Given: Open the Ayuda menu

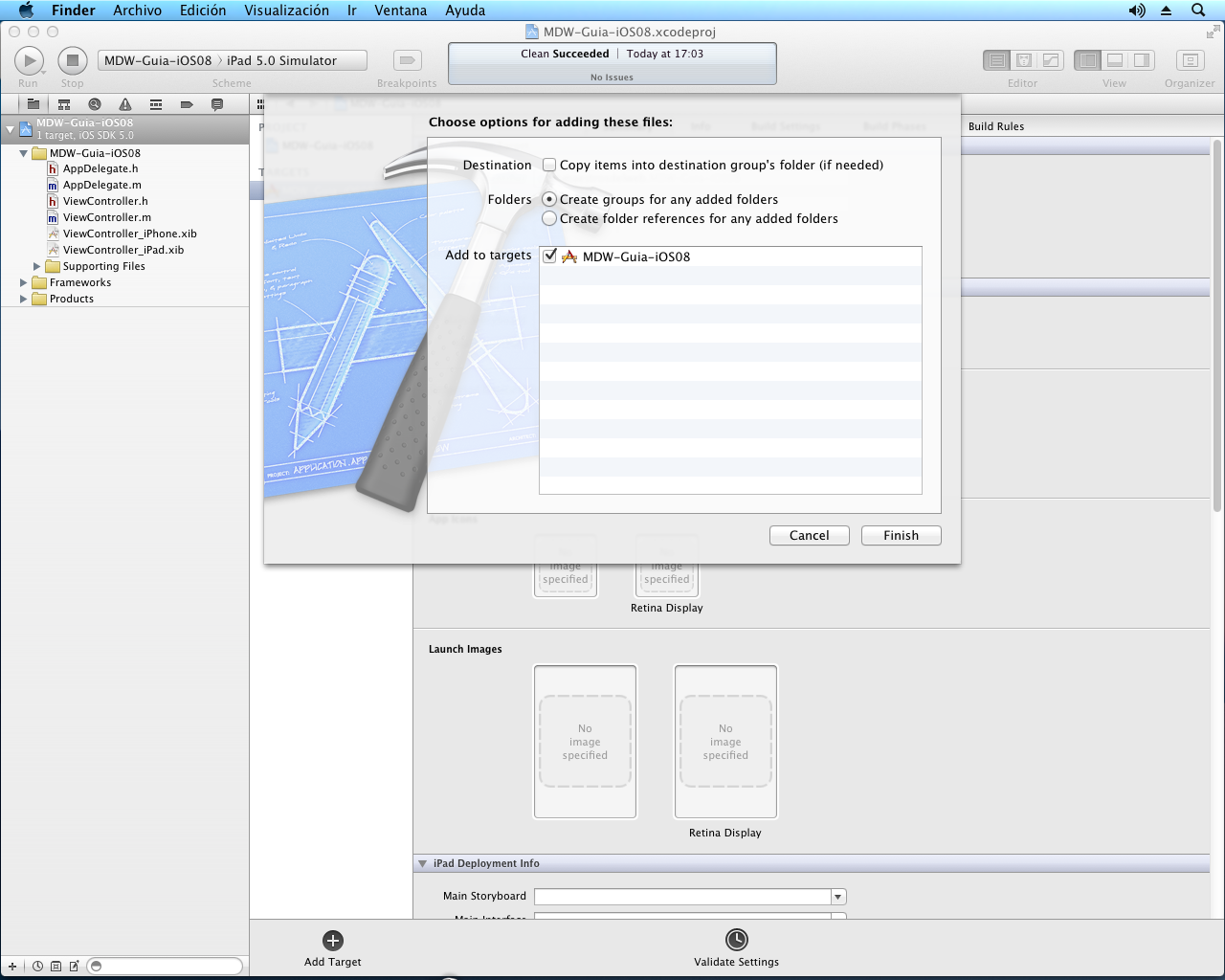Looking at the screenshot, I should coord(465,11).
